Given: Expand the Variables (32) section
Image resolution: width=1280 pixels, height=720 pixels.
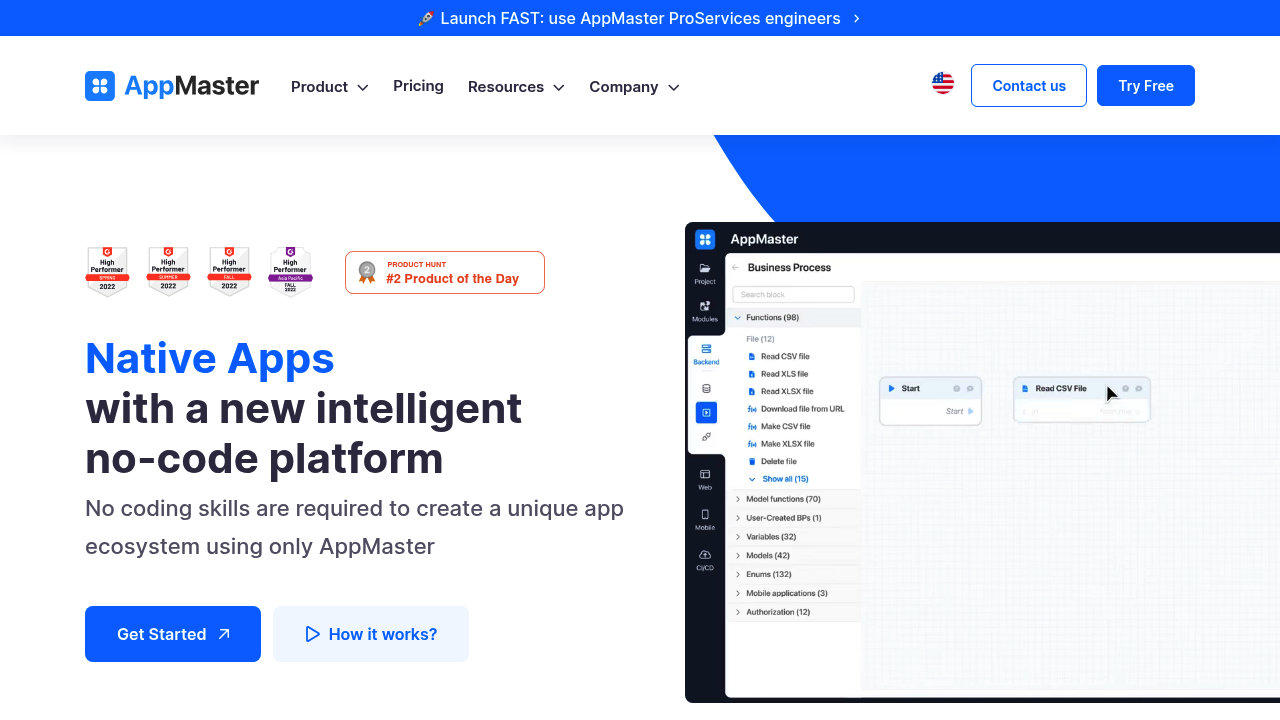Looking at the screenshot, I should [794, 537].
